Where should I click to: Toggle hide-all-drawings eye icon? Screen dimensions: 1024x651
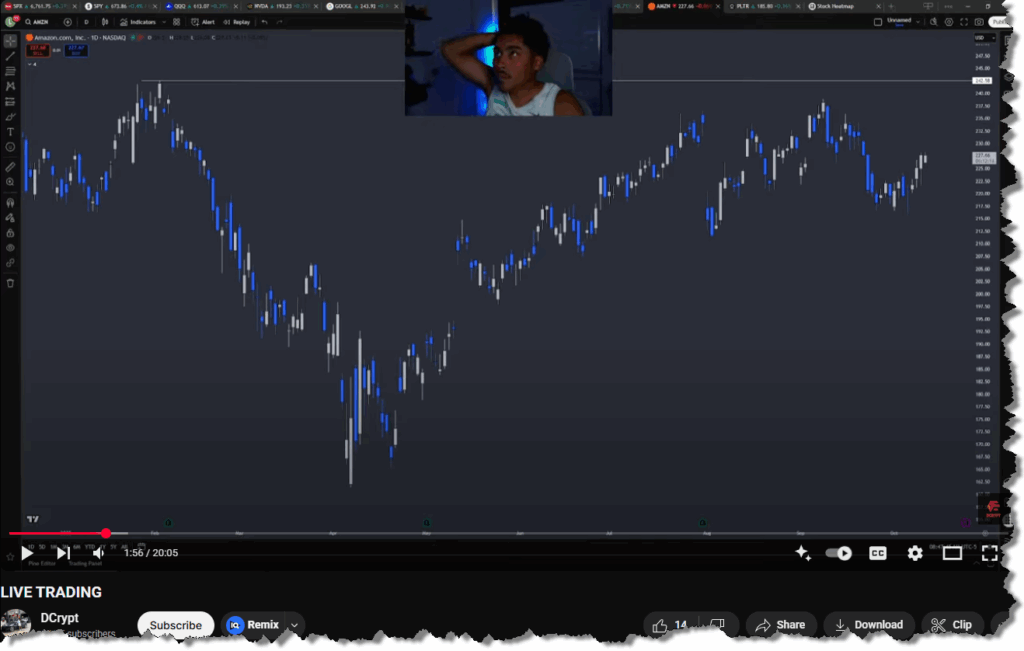click(x=11, y=247)
